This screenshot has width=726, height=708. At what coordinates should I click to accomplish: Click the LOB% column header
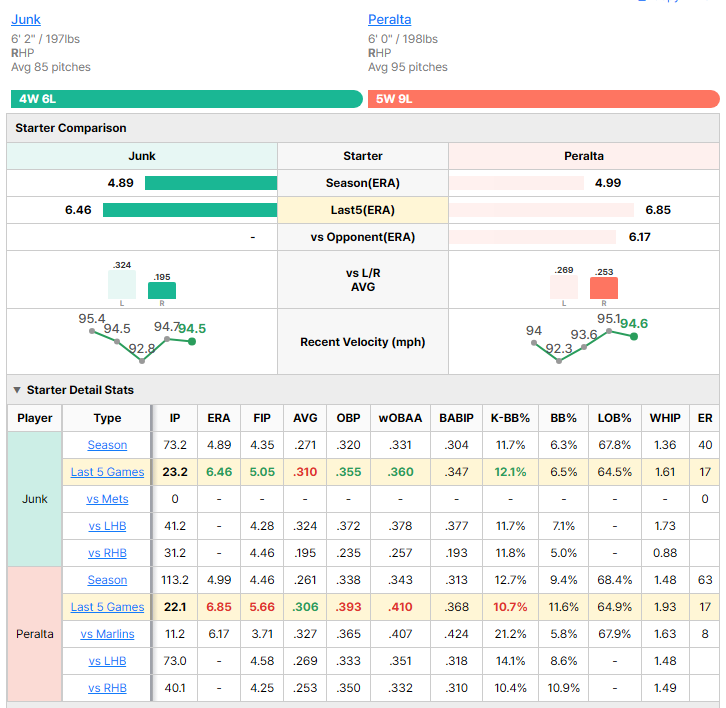pos(614,418)
